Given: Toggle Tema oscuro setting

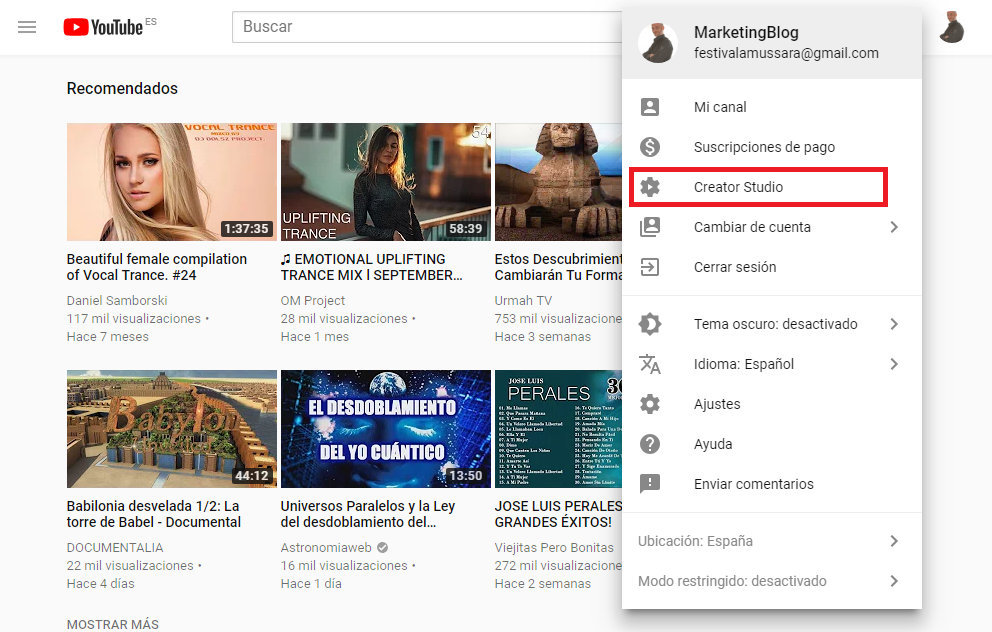Looking at the screenshot, I should coord(775,324).
